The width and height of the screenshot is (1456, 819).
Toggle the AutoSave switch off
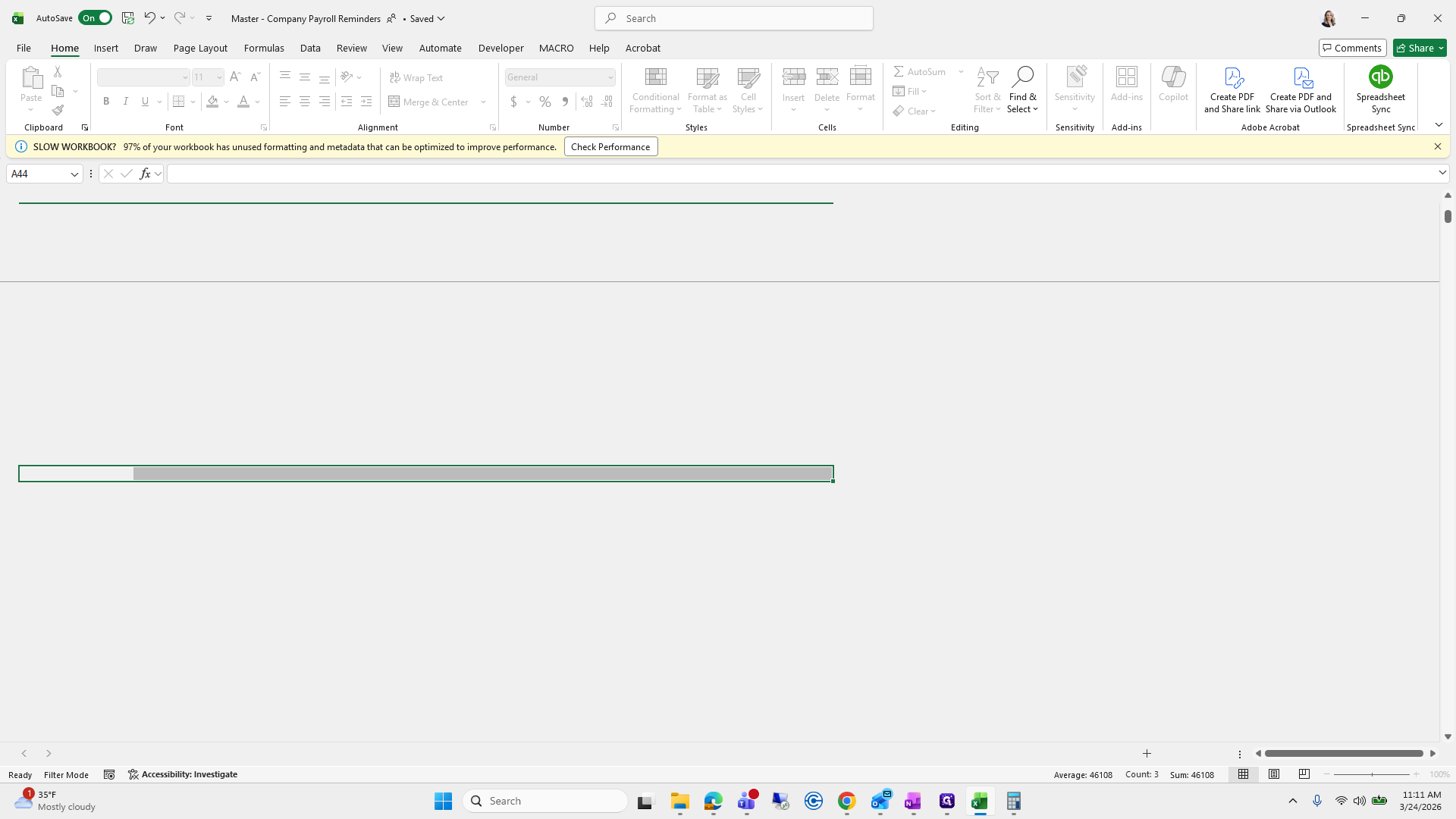click(96, 17)
